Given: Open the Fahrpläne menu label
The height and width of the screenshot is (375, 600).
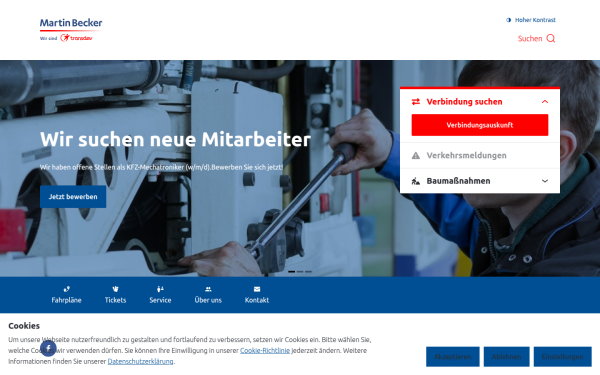Looking at the screenshot, I should pos(67,300).
